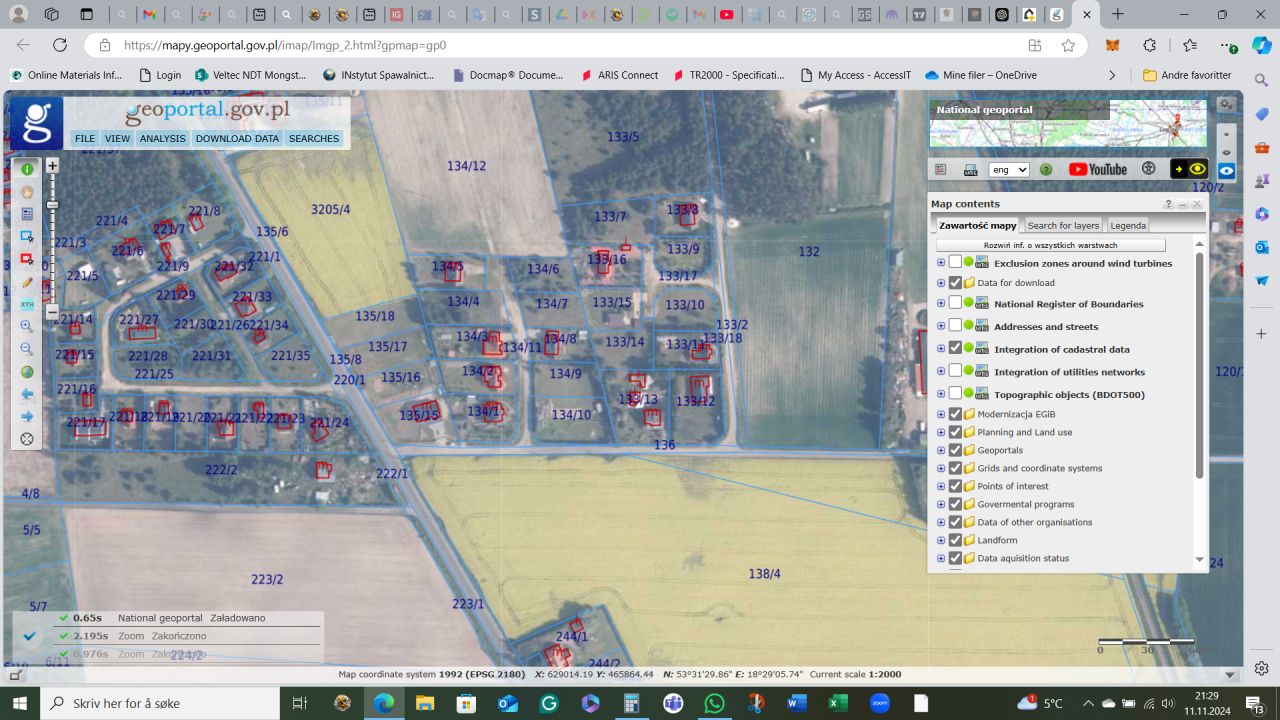Open accessibility wheel icon in top panel

pyautogui.click(x=1148, y=169)
